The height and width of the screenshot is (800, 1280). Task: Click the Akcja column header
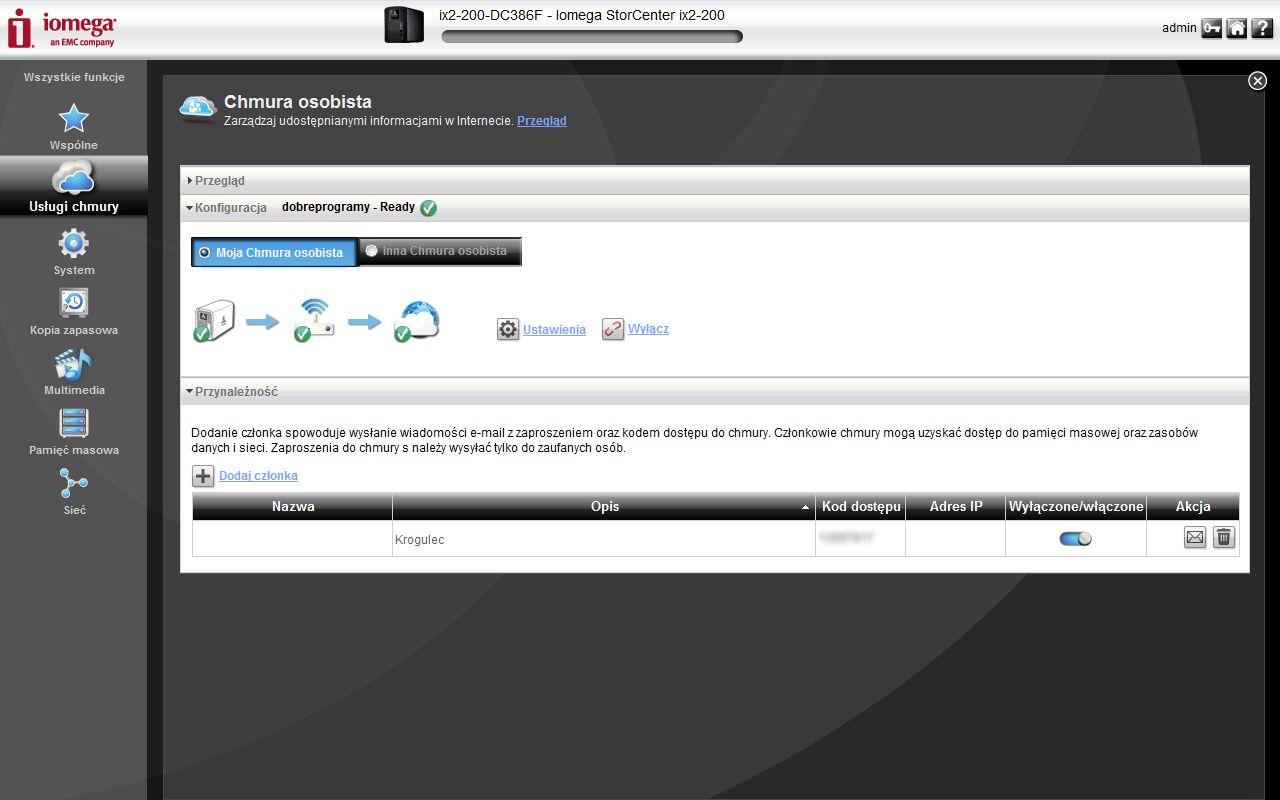click(1193, 506)
